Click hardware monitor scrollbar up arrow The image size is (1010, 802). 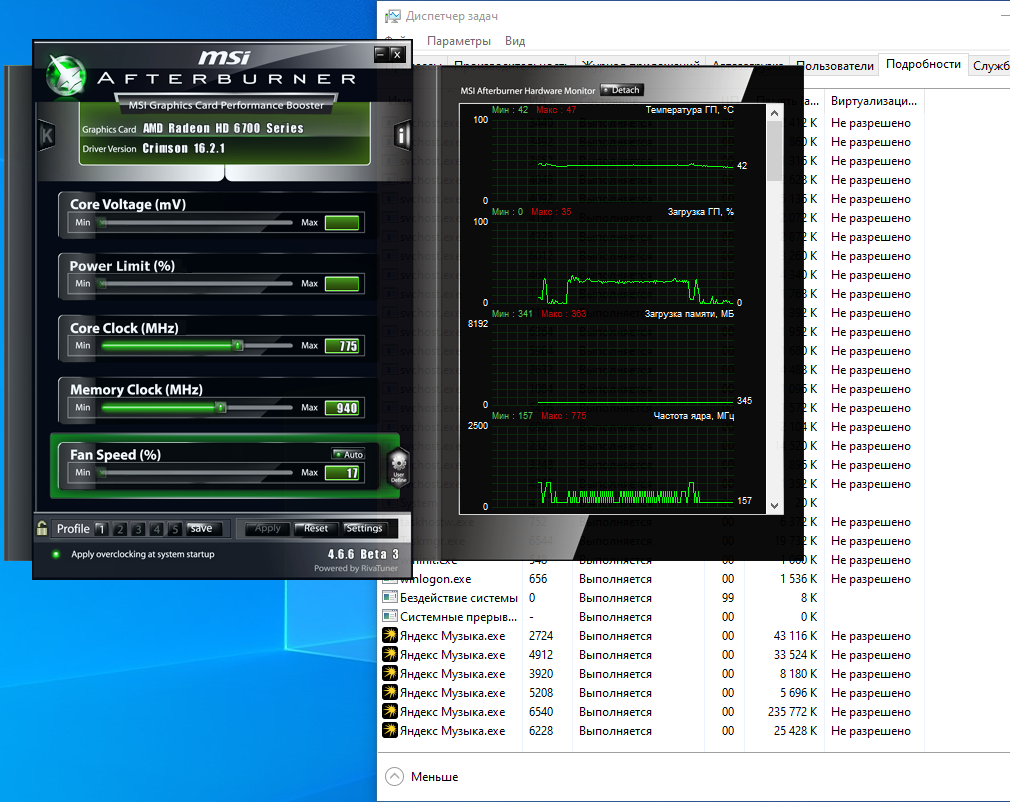point(774,113)
